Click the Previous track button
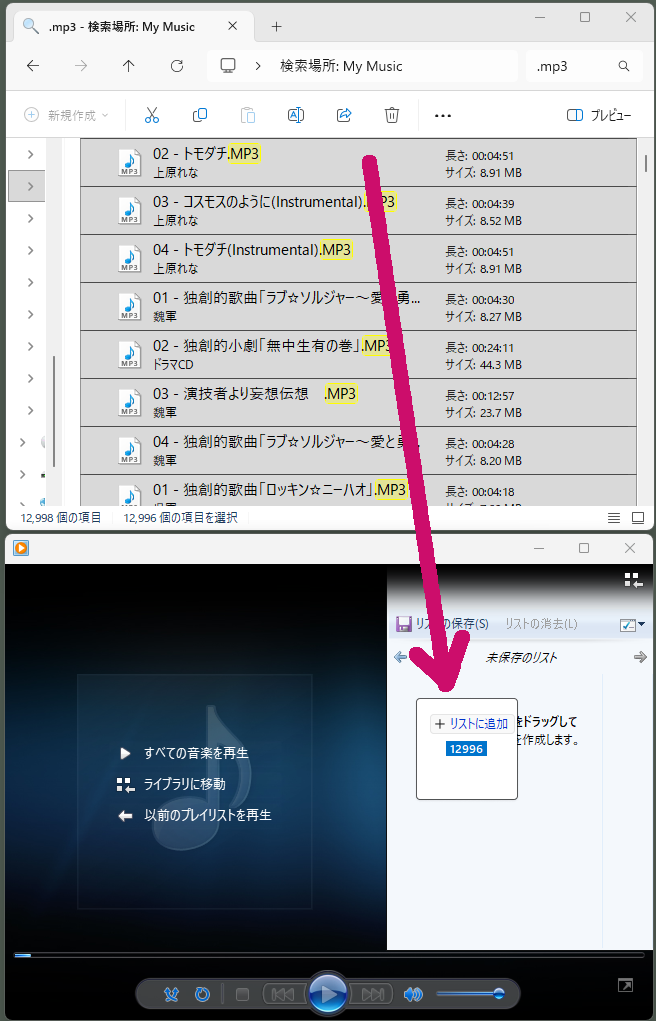This screenshot has width=656, height=1021. click(284, 994)
